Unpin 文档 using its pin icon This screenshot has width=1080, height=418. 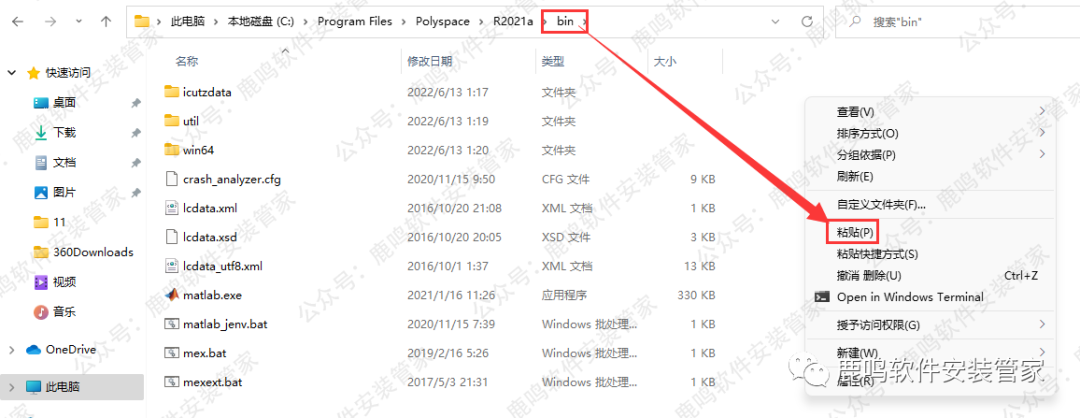tap(136, 163)
